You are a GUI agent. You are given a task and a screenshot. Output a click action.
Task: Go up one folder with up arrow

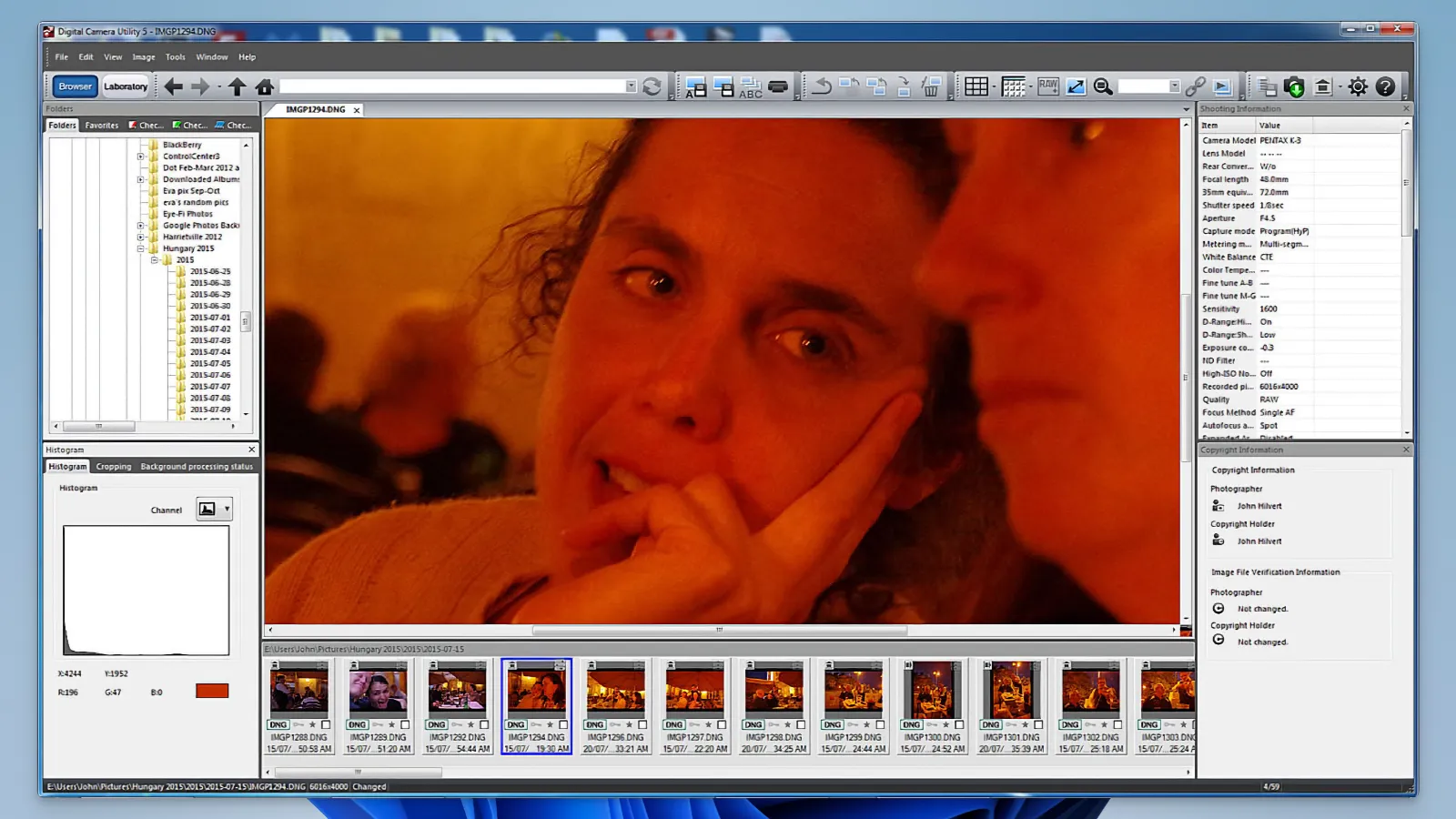click(x=237, y=87)
